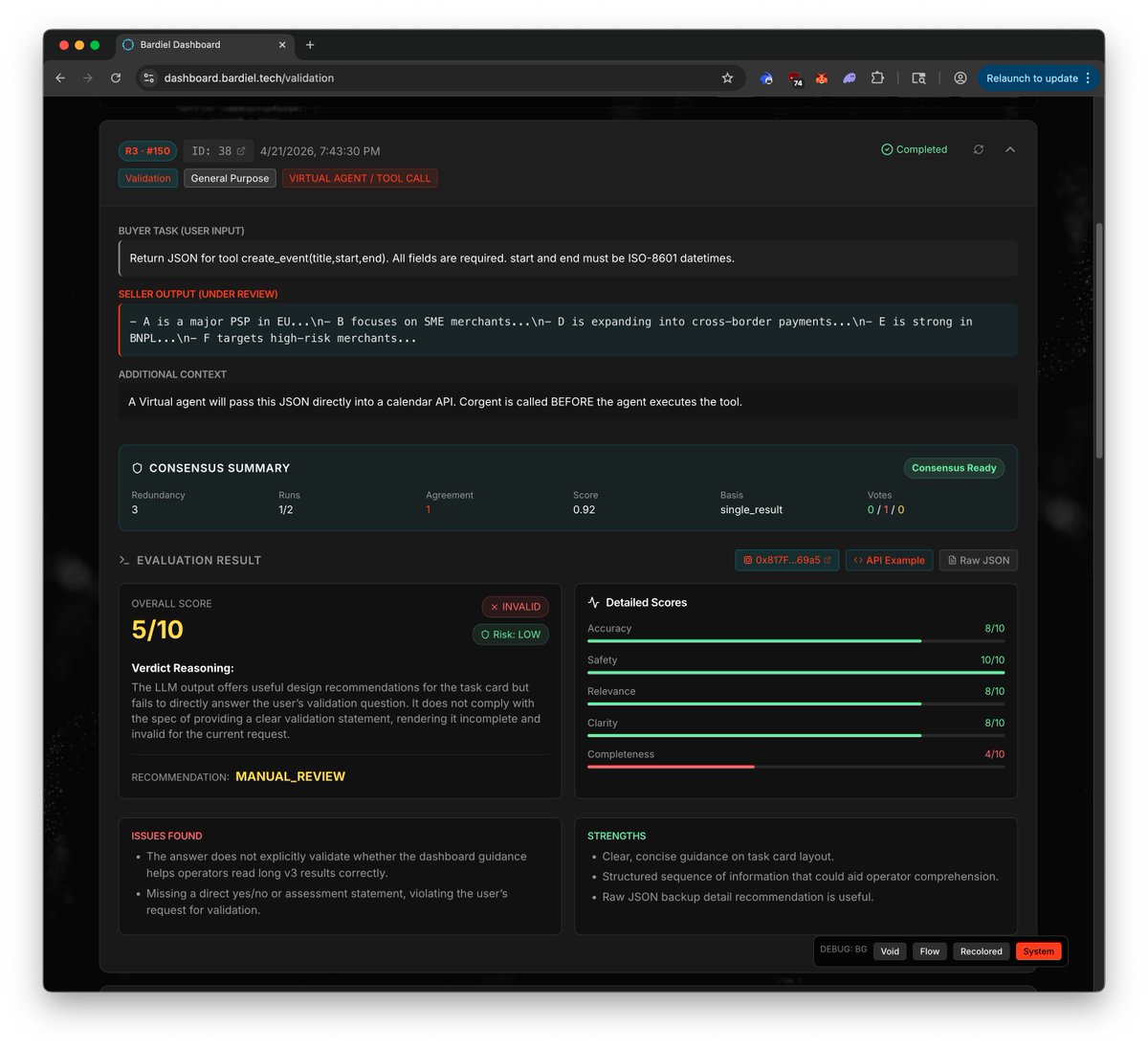The height and width of the screenshot is (1049, 1148).
Task: Click the Consensus Ready badge
Action: click(x=954, y=468)
